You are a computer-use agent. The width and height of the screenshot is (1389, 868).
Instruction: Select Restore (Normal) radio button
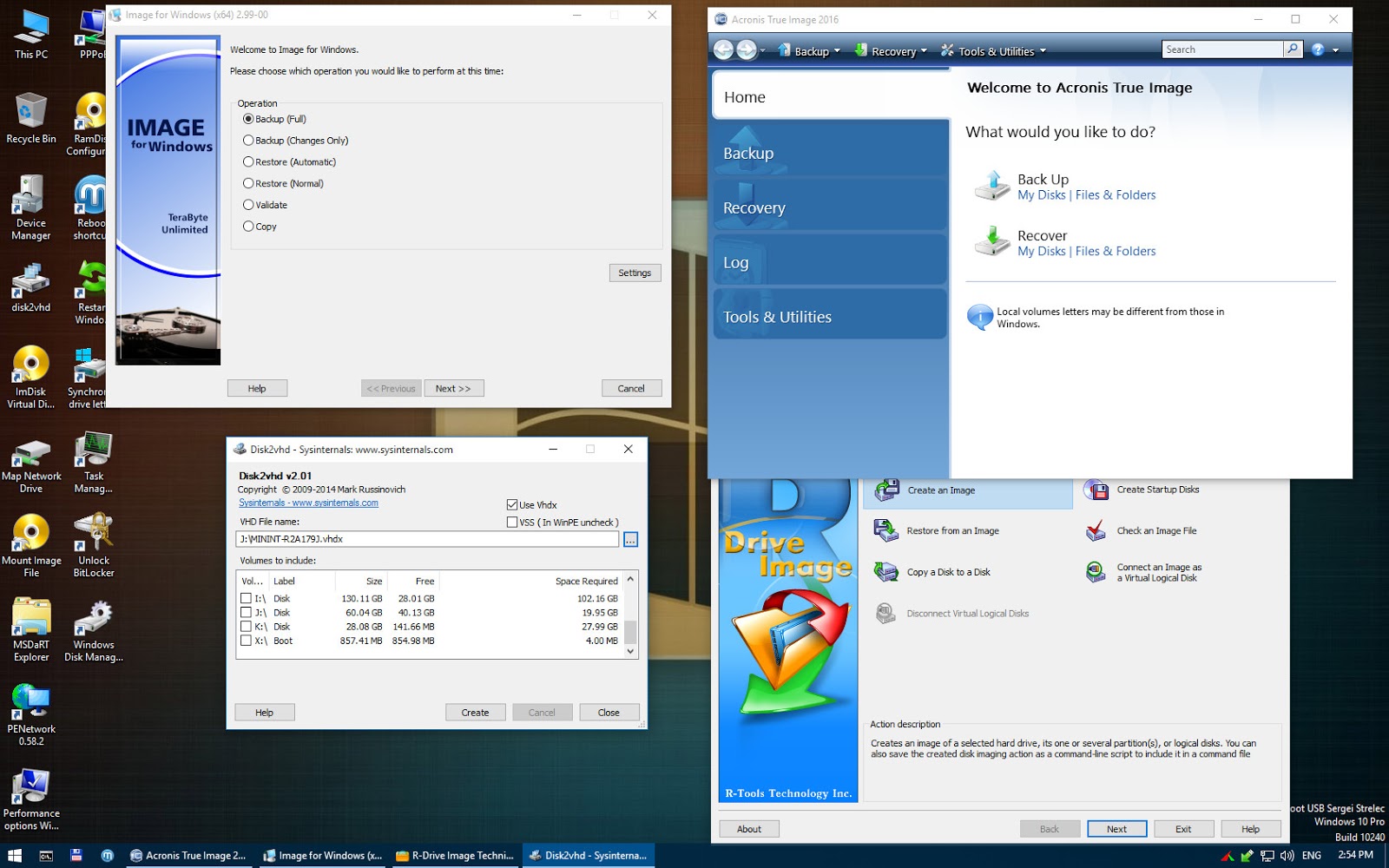pos(248,183)
